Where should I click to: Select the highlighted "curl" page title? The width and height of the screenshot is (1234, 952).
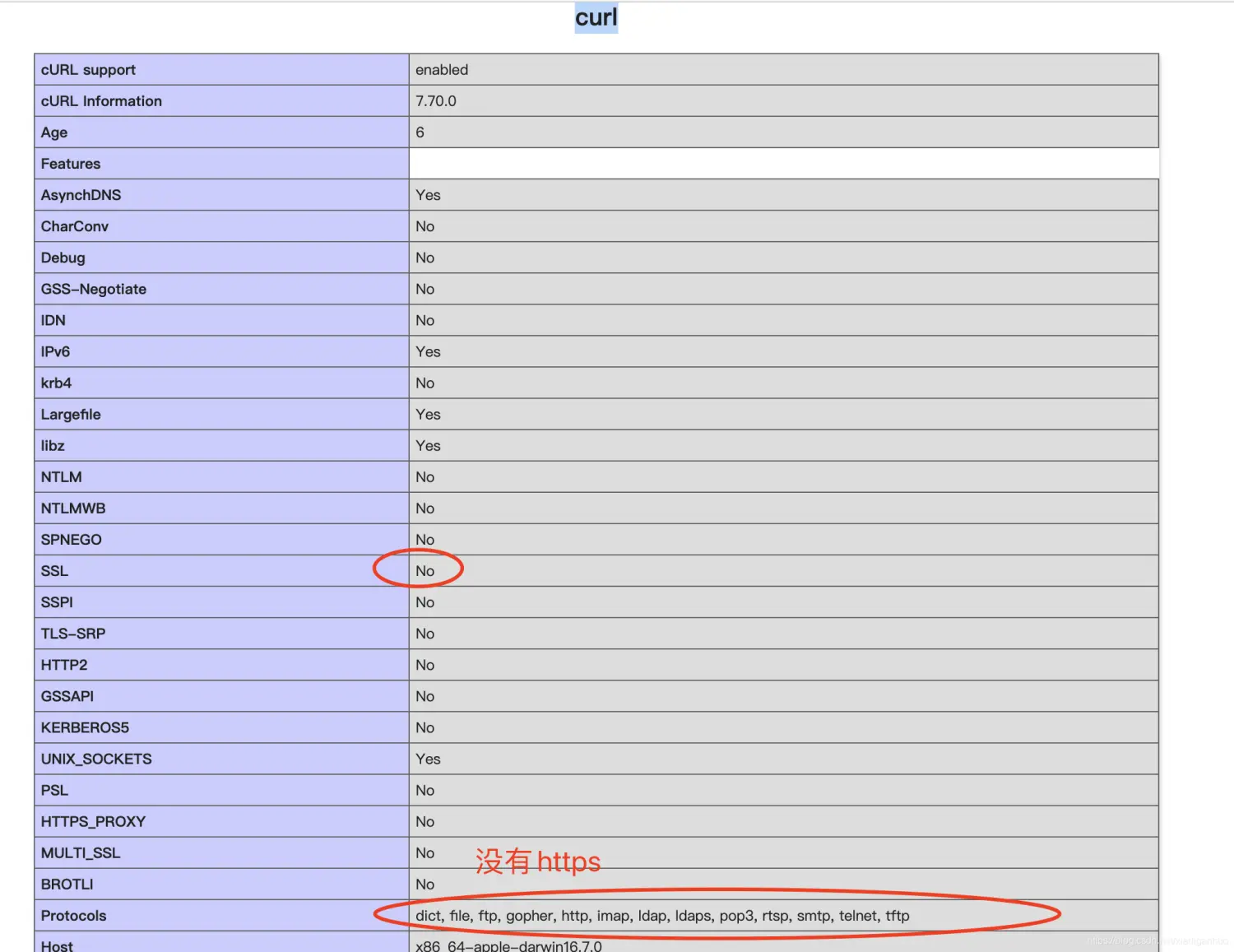point(596,16)
